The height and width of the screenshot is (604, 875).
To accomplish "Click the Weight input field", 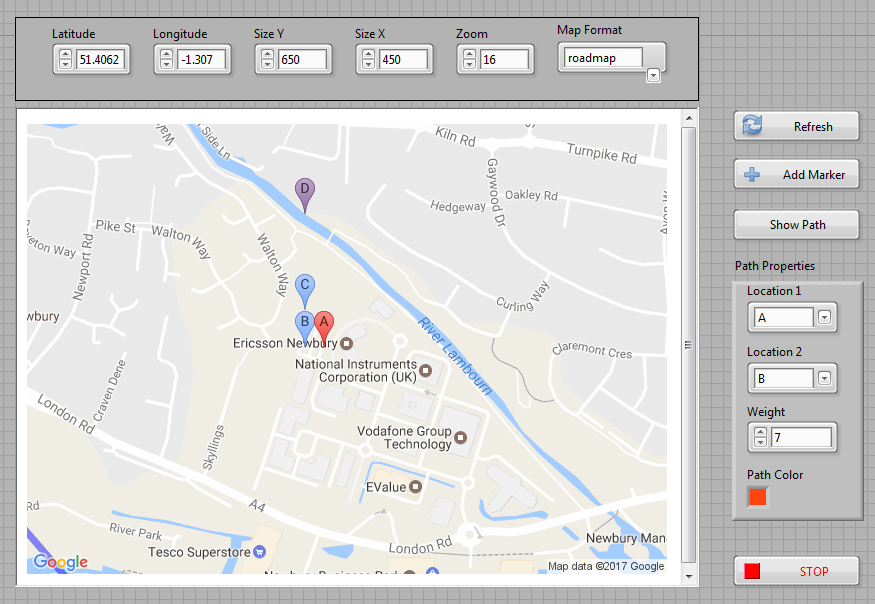I will click(x=801, y=437).
